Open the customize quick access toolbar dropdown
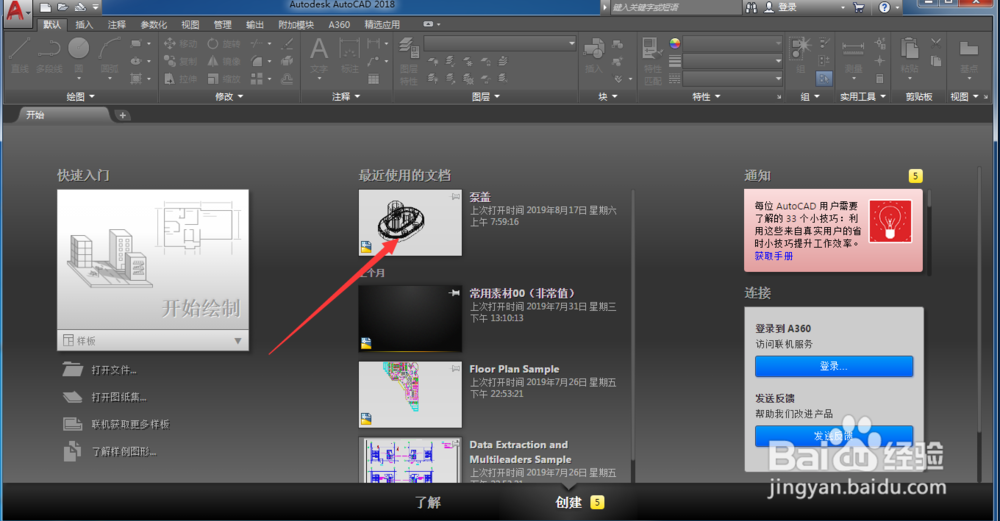The height and width of the screenshot is (521, 1000). point(96,8)
